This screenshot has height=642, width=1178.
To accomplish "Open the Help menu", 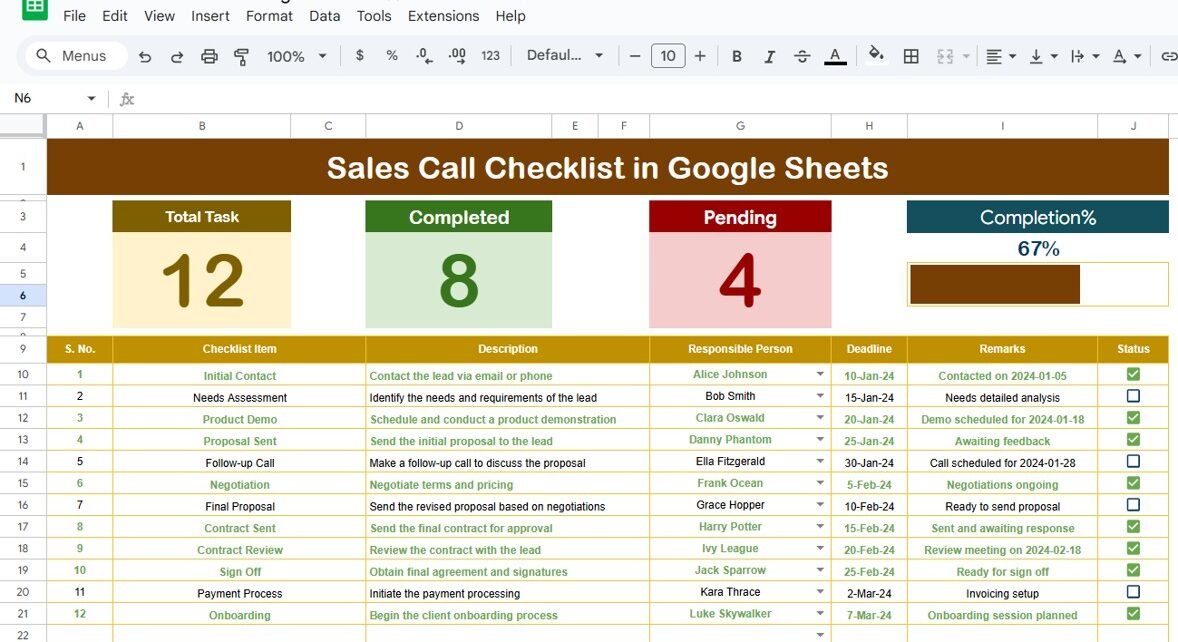I will click(x=510, y=16).
